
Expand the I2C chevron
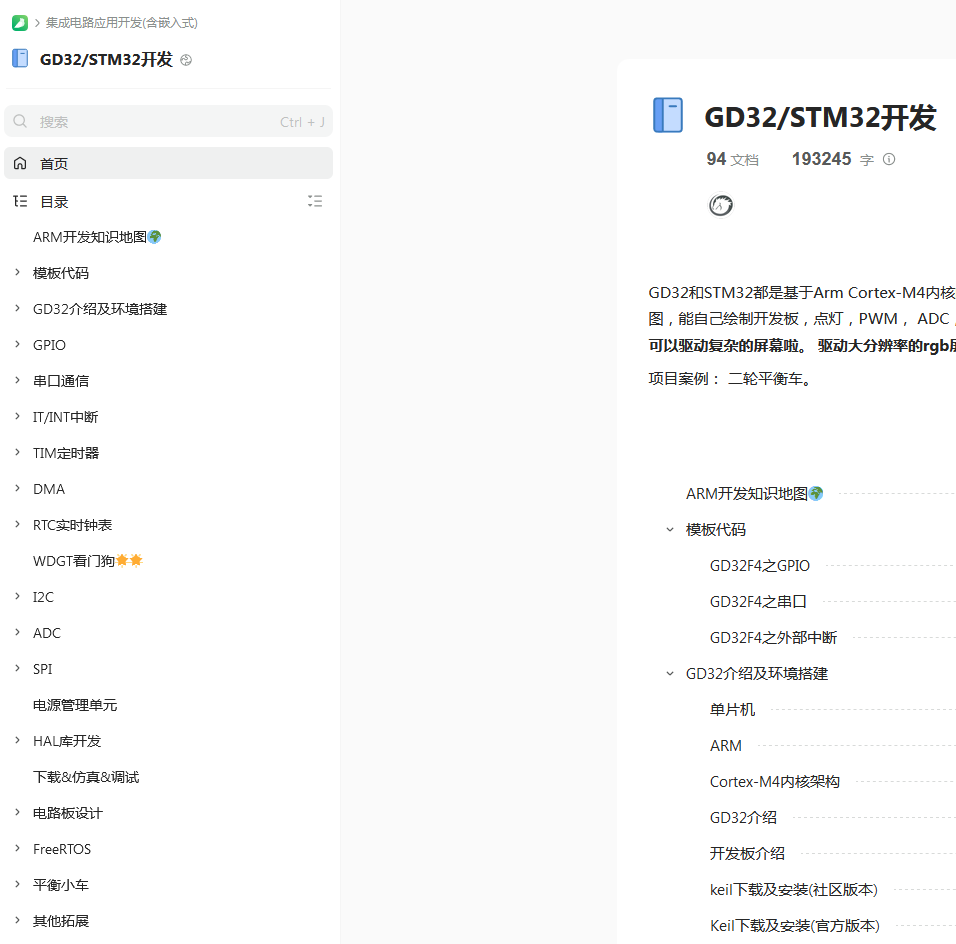pos(17,596)
